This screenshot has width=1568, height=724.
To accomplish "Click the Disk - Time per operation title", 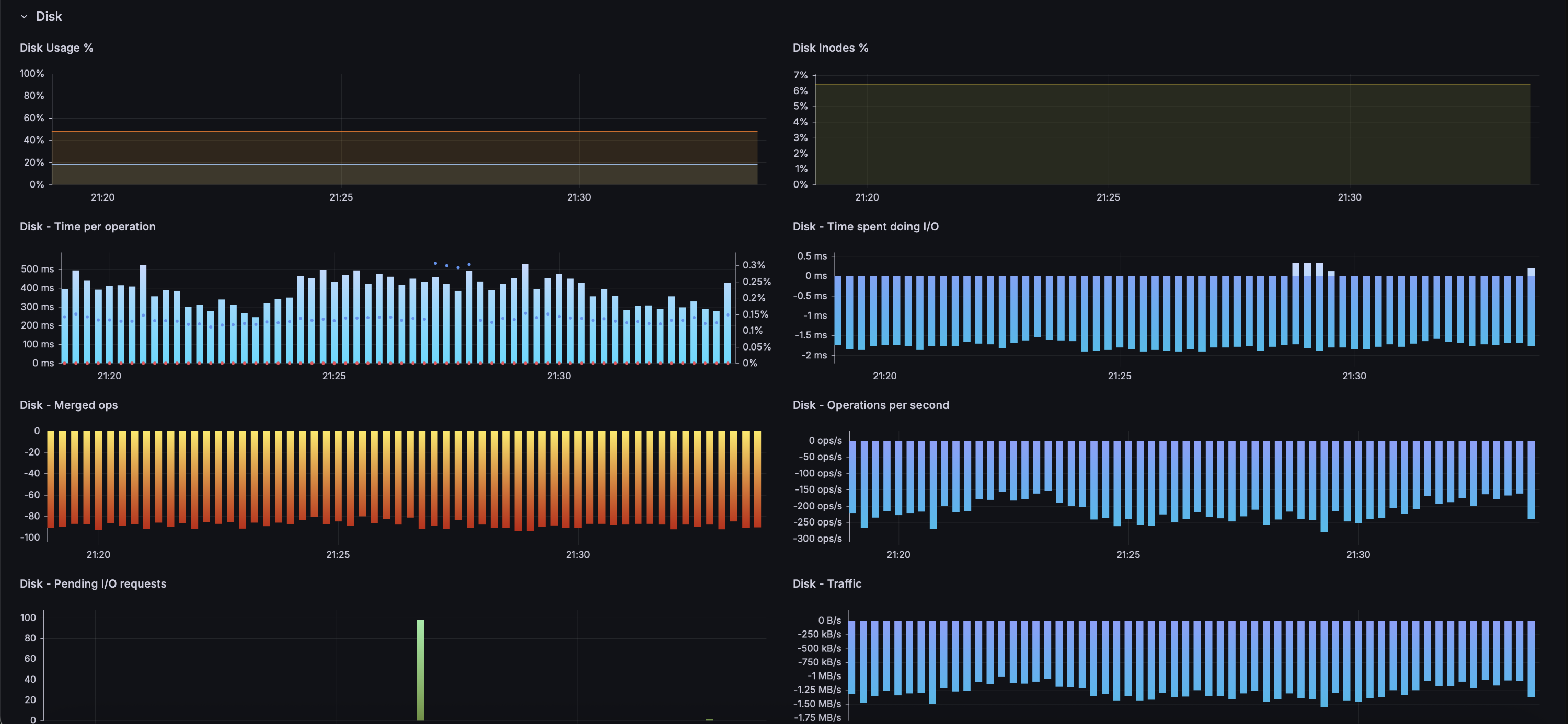I will point(87,226).
